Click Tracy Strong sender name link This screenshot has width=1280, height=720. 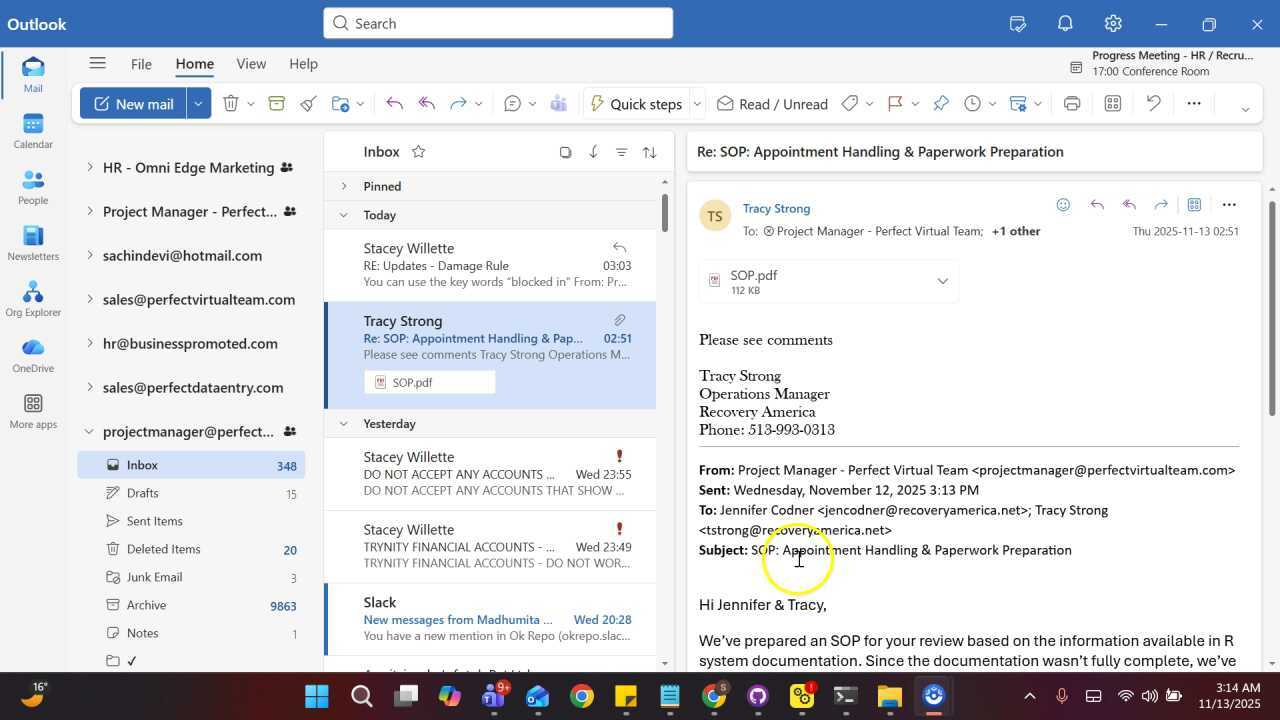pos(776,208)
